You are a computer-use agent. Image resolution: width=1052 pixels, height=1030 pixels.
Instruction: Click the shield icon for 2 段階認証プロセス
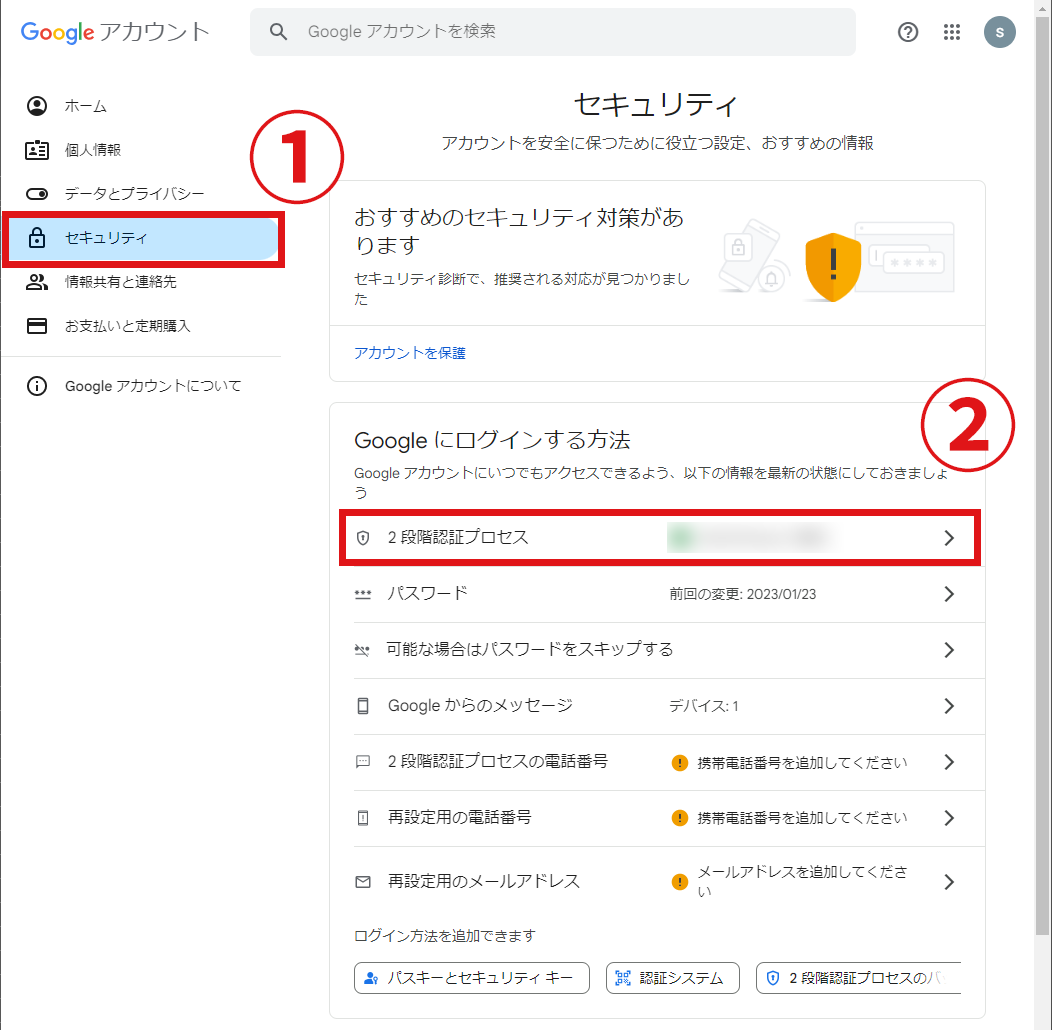(363, 537)
